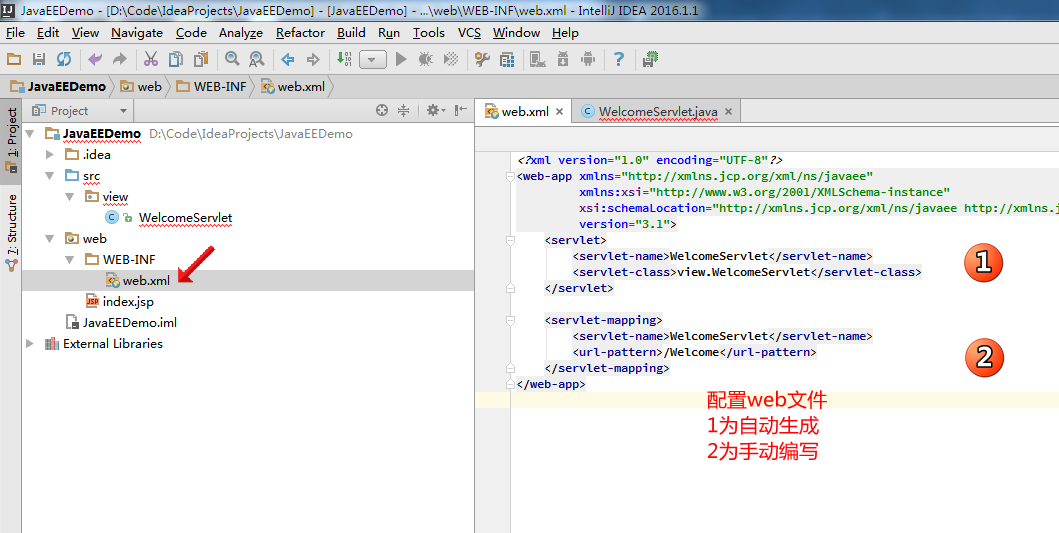Click the /Welcome url-pattern text
Viewport: 1059px width, 533px height.
692,352
